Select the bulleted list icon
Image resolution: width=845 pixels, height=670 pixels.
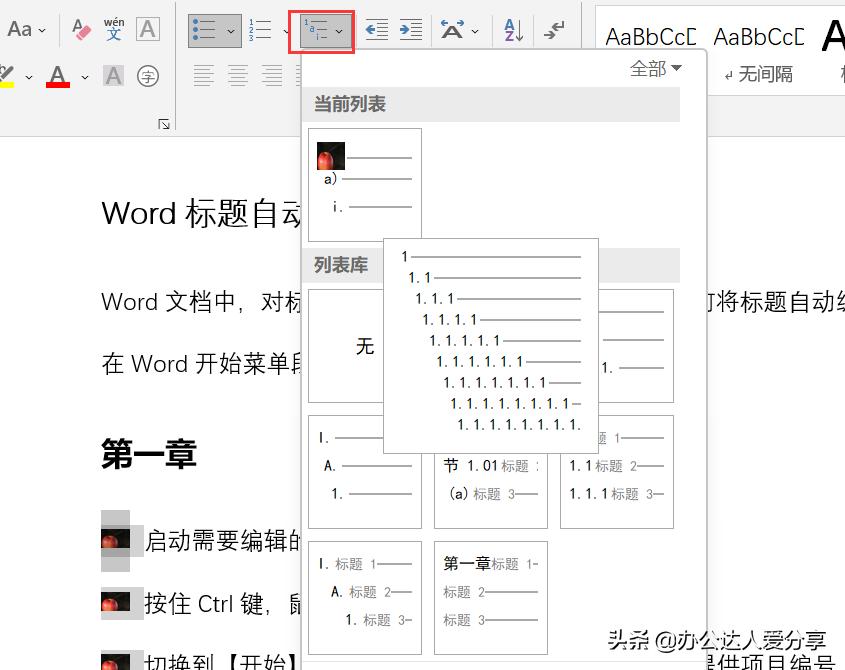coord(207,29)
